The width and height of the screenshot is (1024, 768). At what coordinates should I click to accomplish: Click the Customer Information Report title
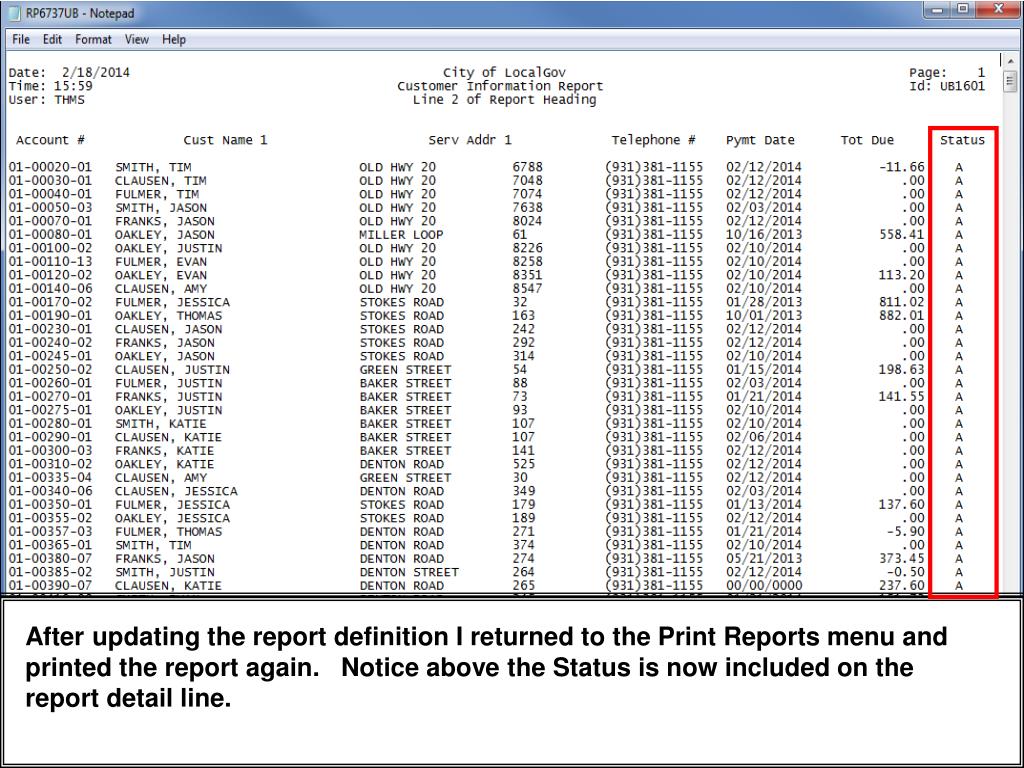tap(500, 86)
